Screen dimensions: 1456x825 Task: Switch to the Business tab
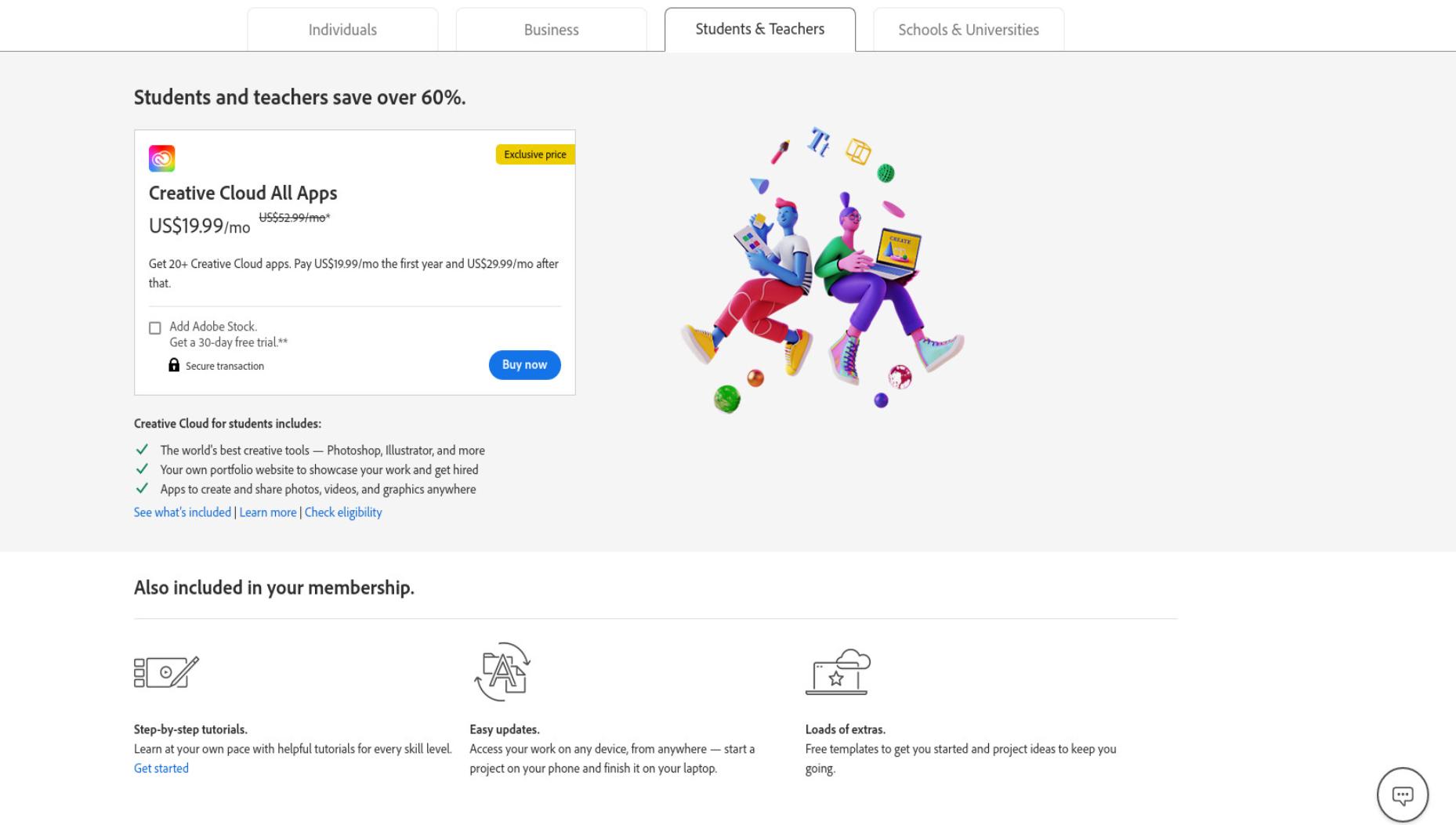coord(552,30)
